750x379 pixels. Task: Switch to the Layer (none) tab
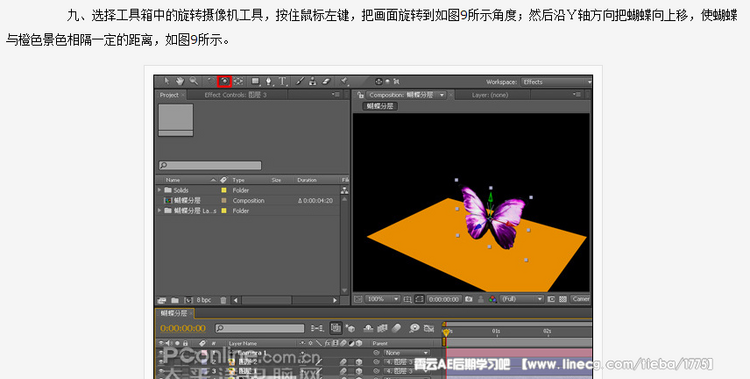490,95
